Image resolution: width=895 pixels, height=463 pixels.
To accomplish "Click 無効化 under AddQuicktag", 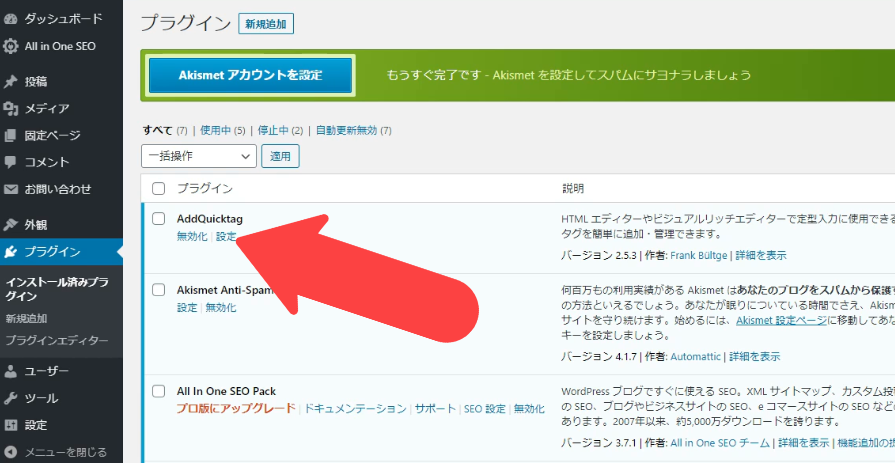I will click(x=192, y=236).
